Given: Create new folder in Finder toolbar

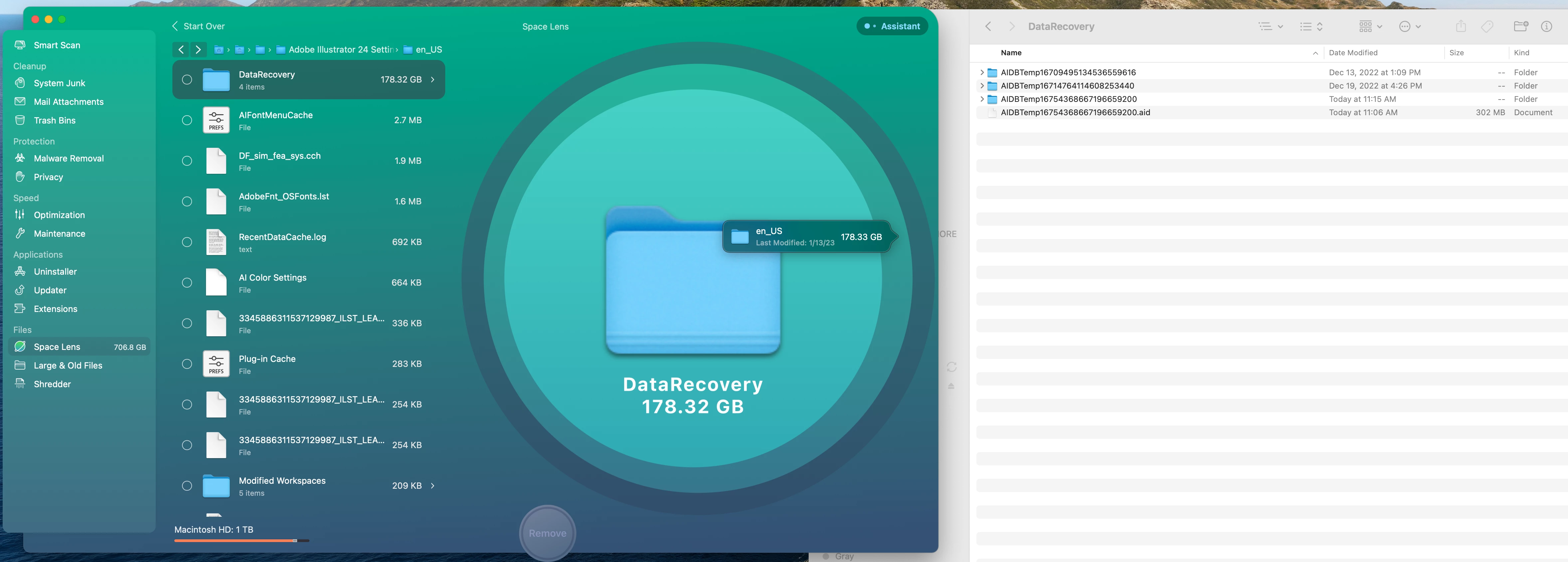Looking at the screenshot, I should pos(1520,26).
